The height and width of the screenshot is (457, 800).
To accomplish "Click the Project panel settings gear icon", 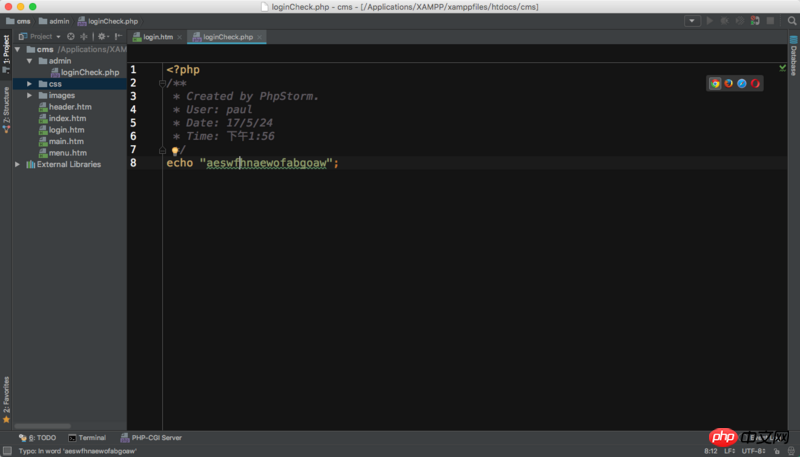I will [x=102, y=37].
